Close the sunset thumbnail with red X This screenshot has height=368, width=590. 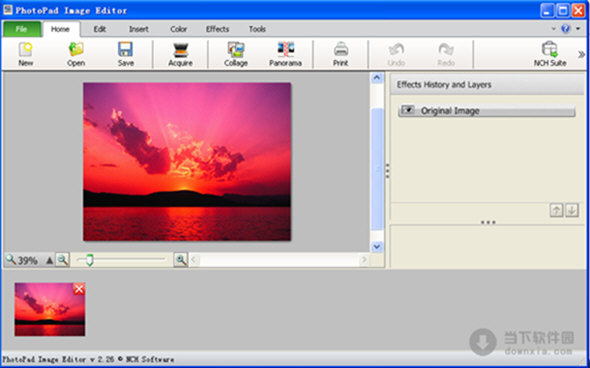[79, 289]
